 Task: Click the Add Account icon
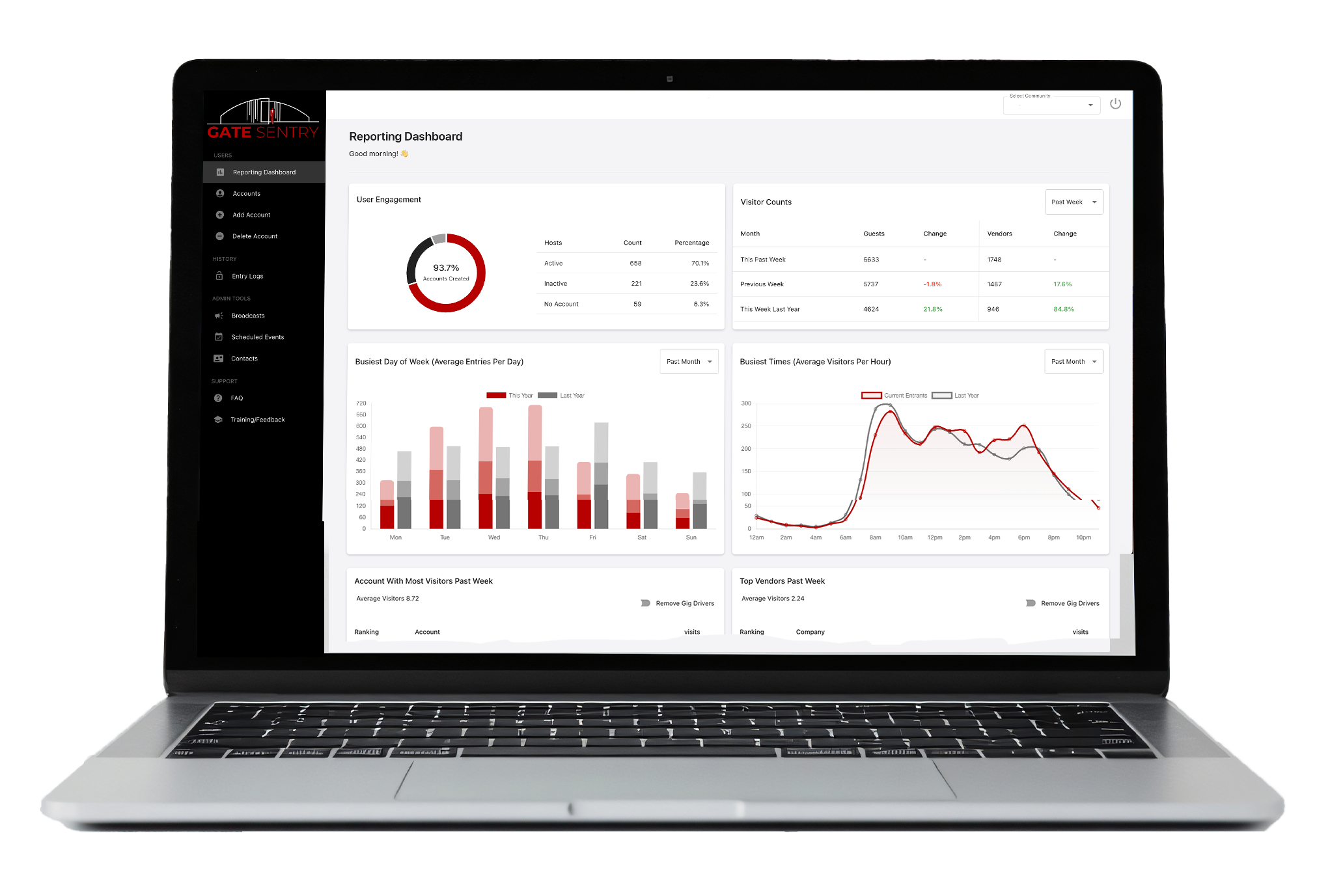(219, 215)
